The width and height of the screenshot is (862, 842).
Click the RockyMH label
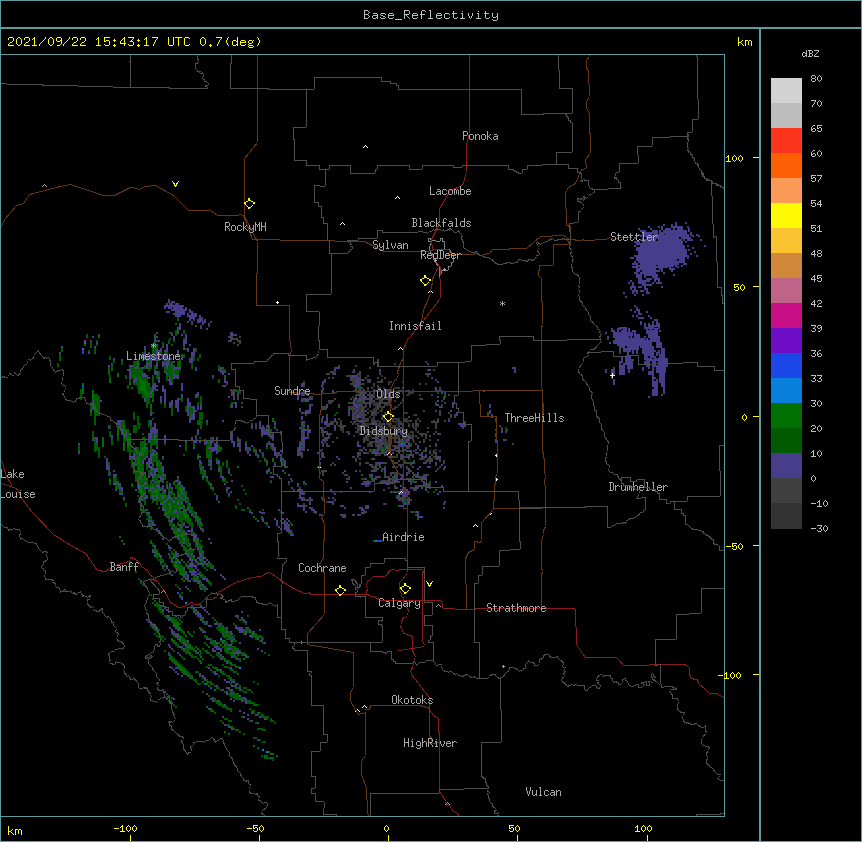[245, 227]
